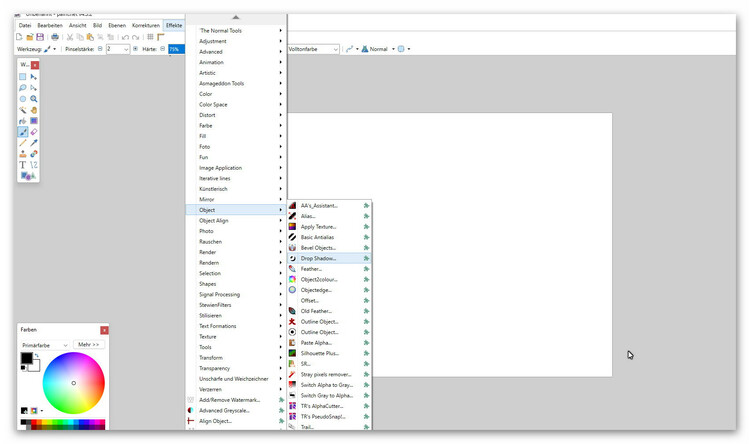Select the Recolor tool
The height and width of the screenshot is (444, 750).
click(x=33, y=154)
